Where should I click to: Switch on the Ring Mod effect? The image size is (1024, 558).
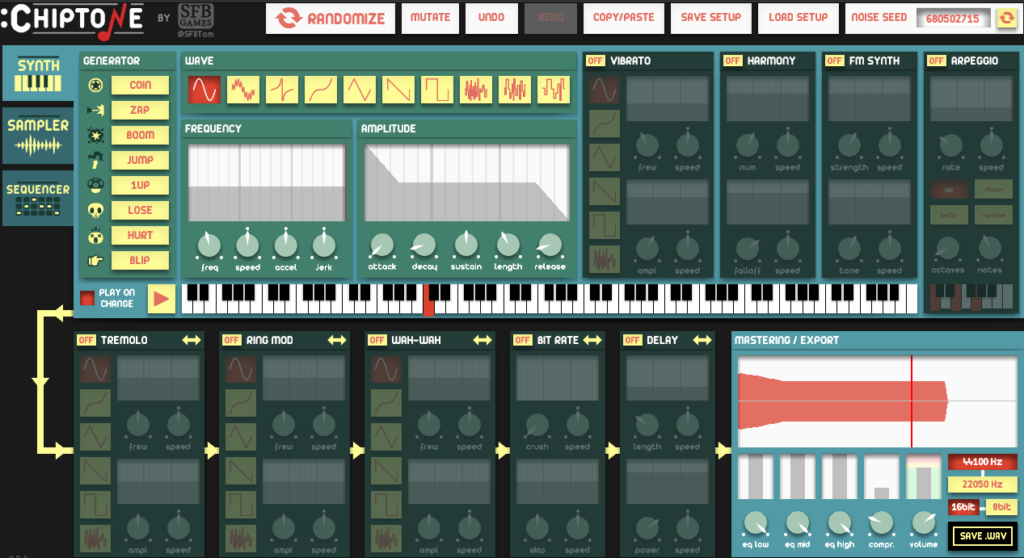(x=232, y=340)
